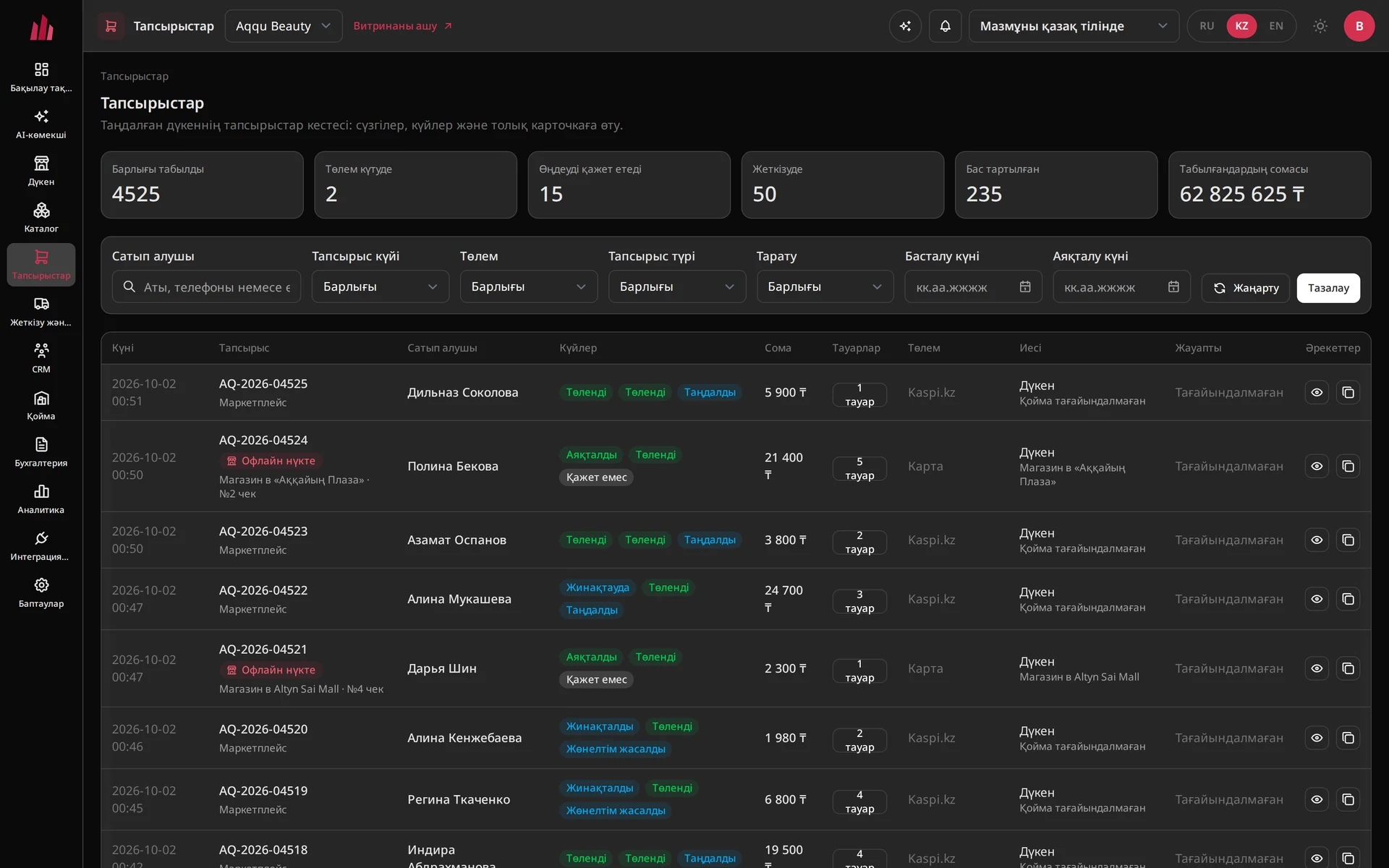
Task: Copy order AQ-2026-04525 with copy icon
Action: tap(1348, 392)
